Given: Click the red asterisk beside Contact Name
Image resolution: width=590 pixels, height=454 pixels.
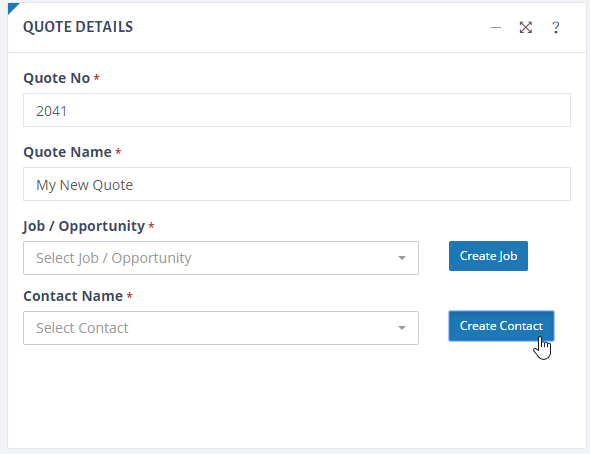Looking at the screenshot, I should (129, 296).
